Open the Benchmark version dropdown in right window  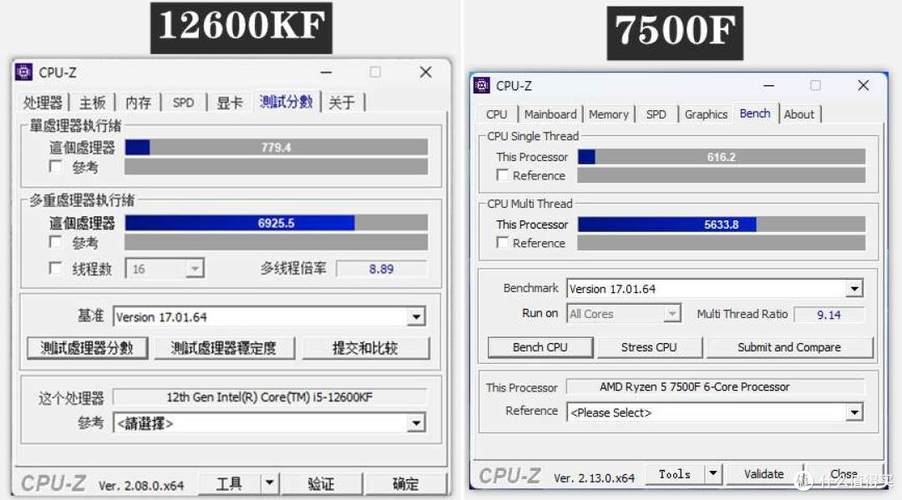(x=853, y=289)
